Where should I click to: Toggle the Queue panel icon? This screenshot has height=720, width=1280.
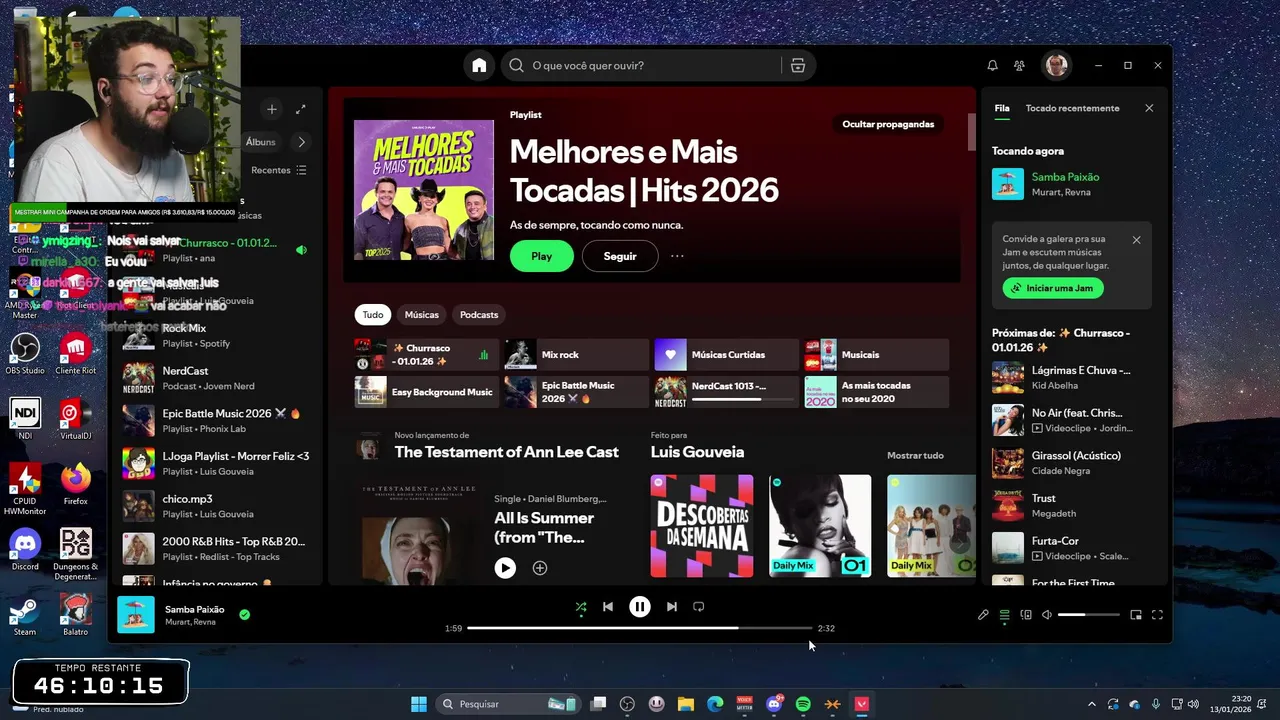pyautogui.click(x=1004, y=615)
